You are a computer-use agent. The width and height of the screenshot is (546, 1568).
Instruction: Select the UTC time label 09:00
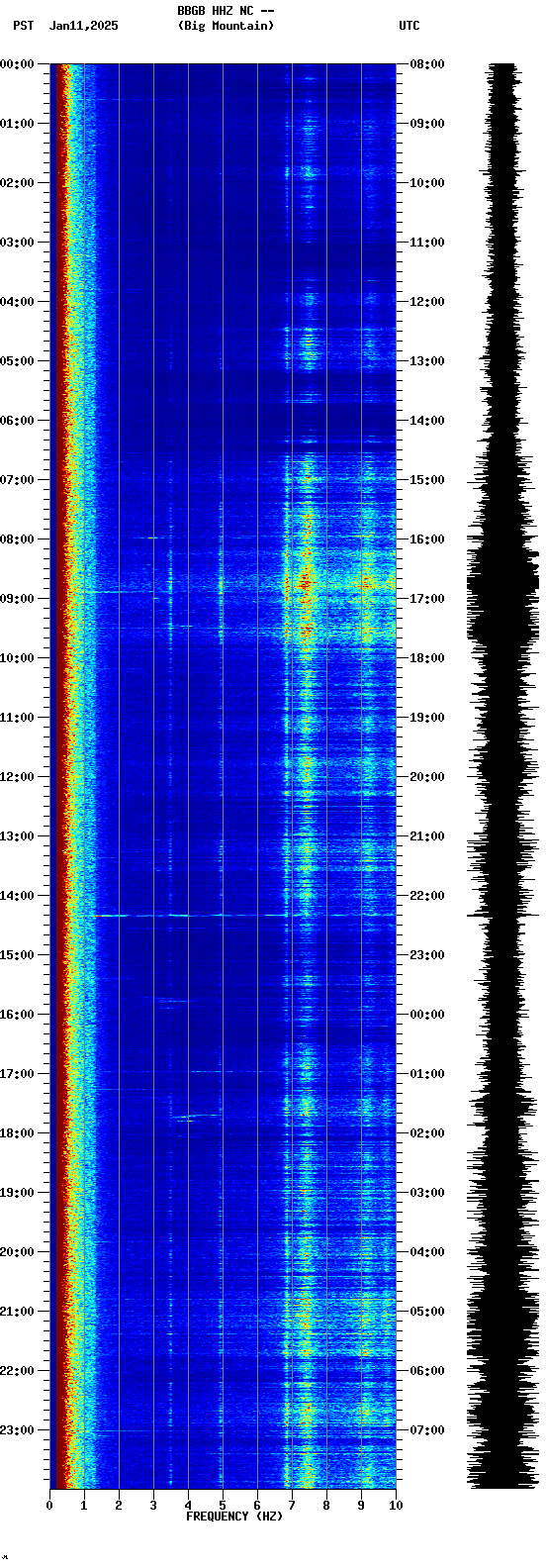[427, 124]
